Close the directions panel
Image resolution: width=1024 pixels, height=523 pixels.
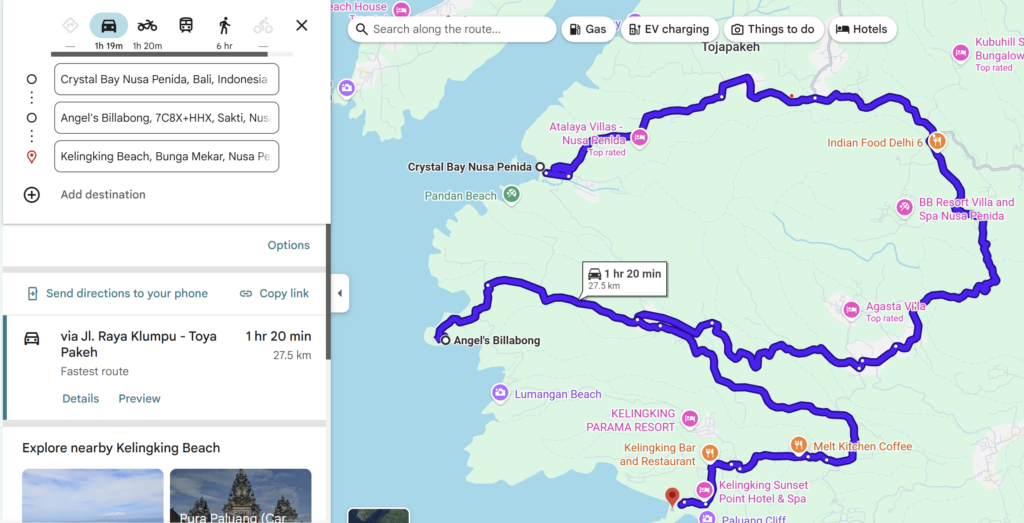[302, 25]
